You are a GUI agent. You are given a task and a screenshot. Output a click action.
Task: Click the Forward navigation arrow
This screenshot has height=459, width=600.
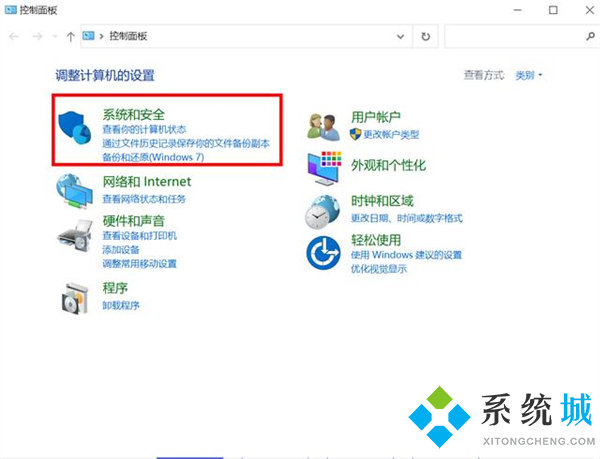pos(38,36)
